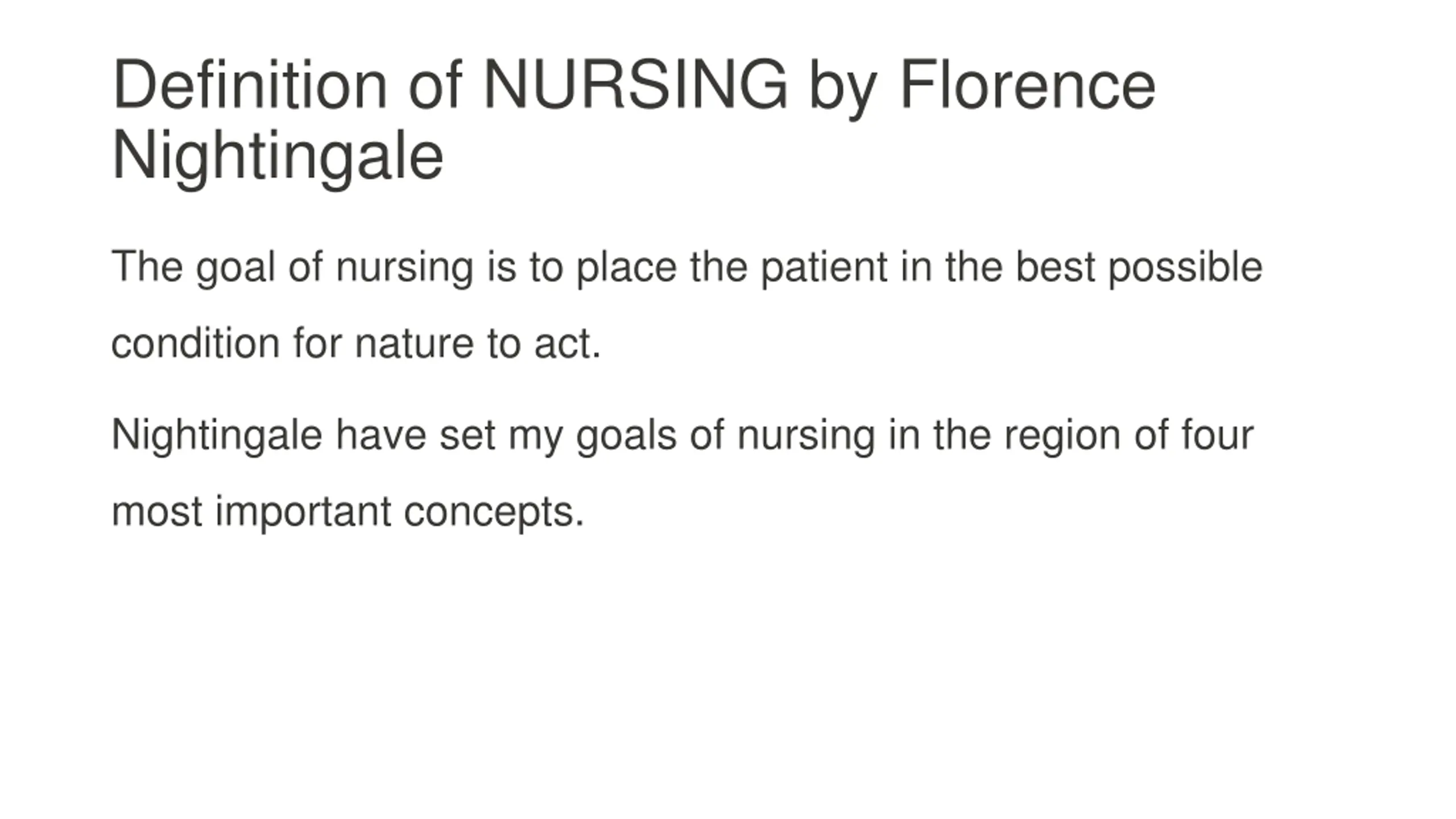Viewport: 1456px width, 819px height.
Task: Select the word Definition in the heading
Action: [250, 85]
